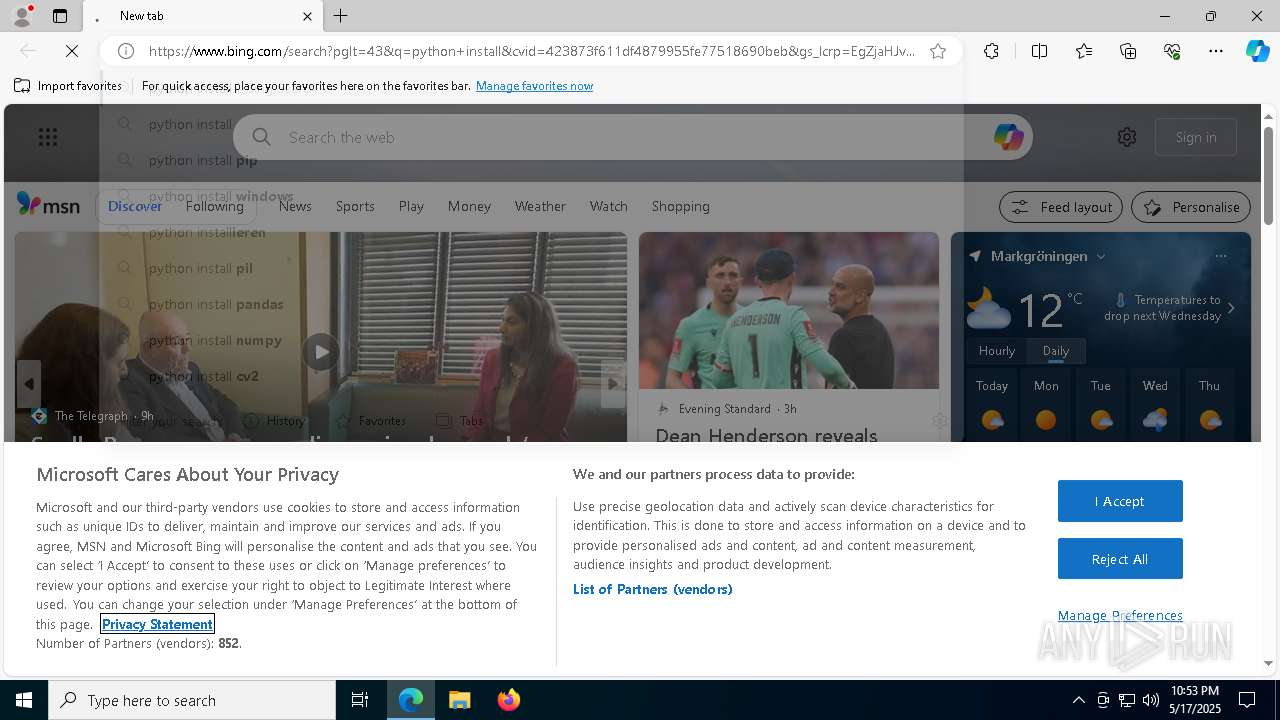The image size is (1280, 720).
Task: Switch weather to Hourly
Action: click(x=997, y=351)
